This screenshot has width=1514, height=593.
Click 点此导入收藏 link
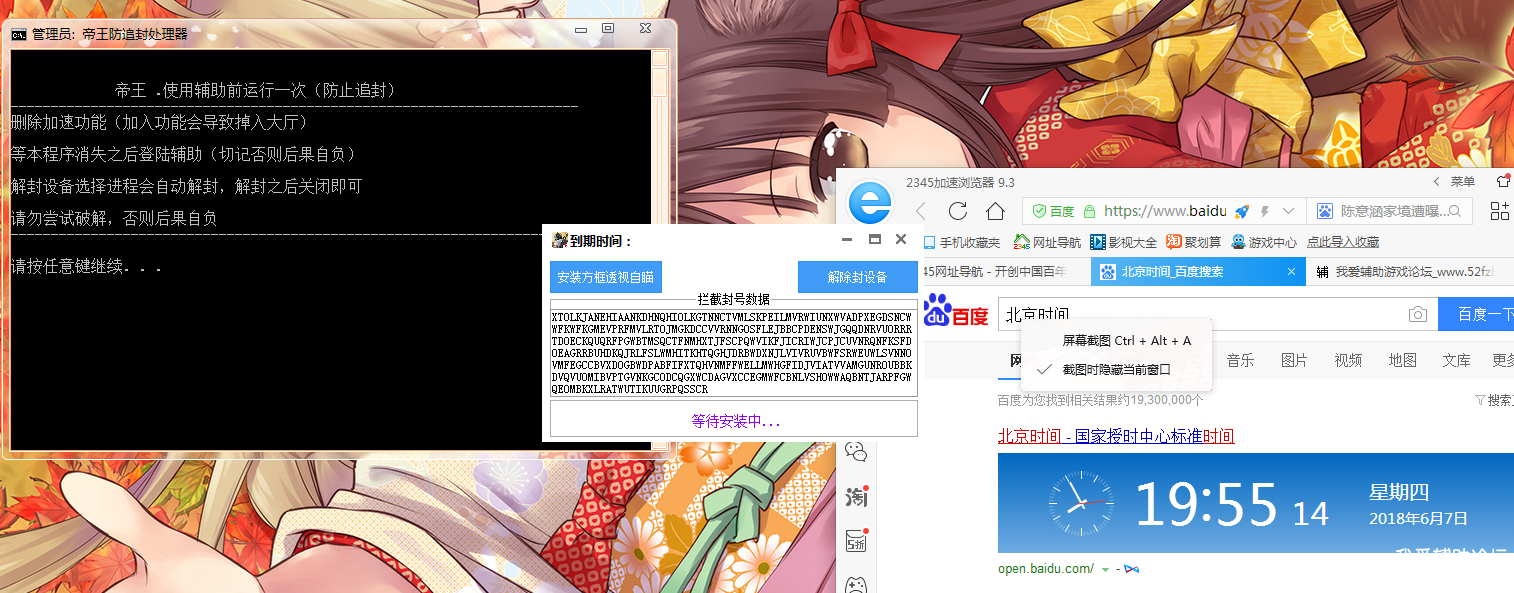click(1343, 242)
